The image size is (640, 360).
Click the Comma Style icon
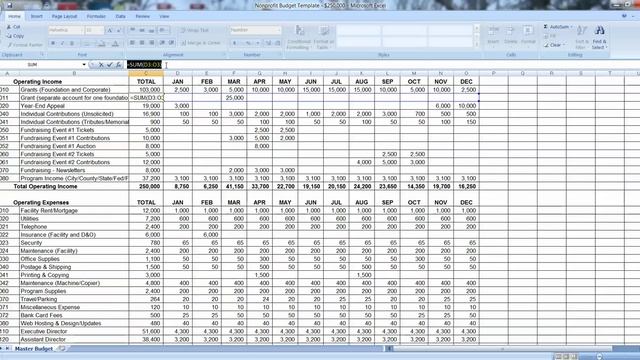pyautogui.click(x=257, y=43)
